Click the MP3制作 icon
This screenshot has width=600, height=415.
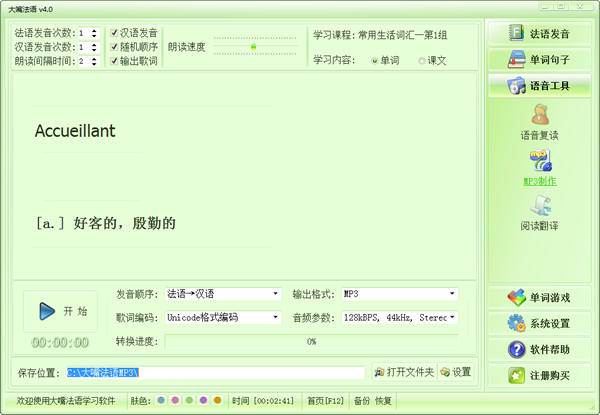[540, 161]
